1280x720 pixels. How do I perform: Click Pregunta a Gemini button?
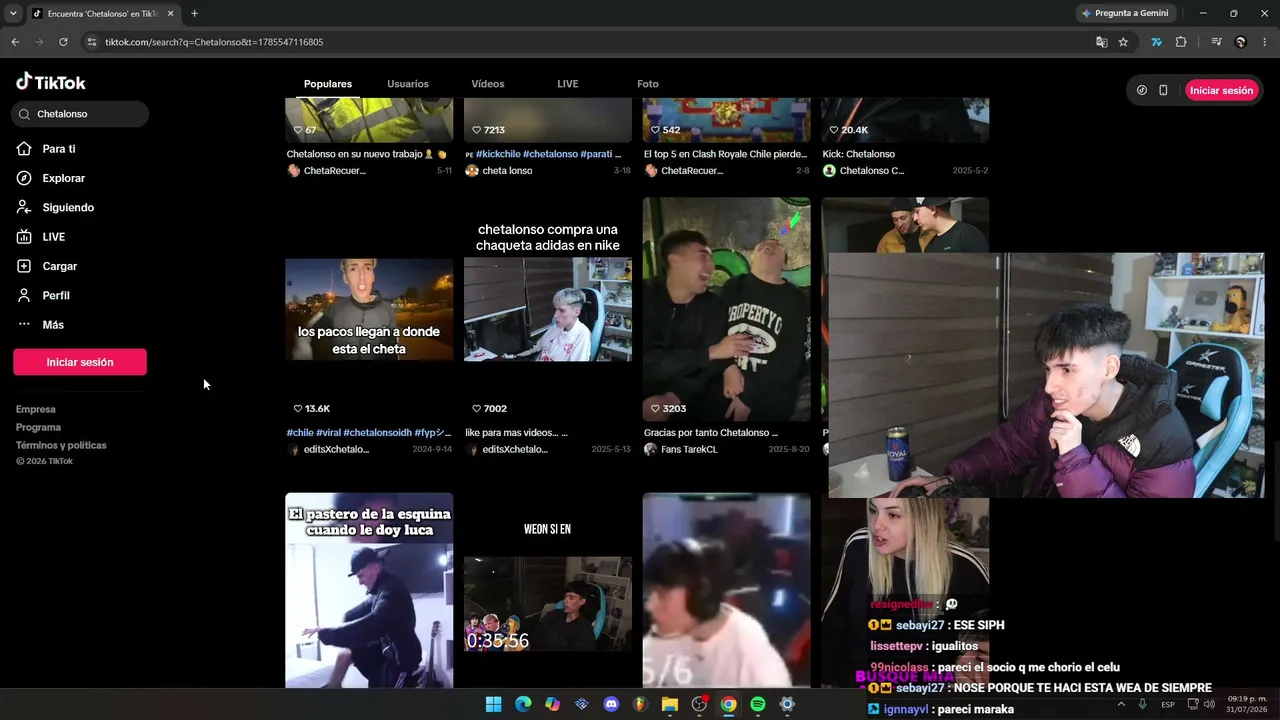tap(1126, 13)
